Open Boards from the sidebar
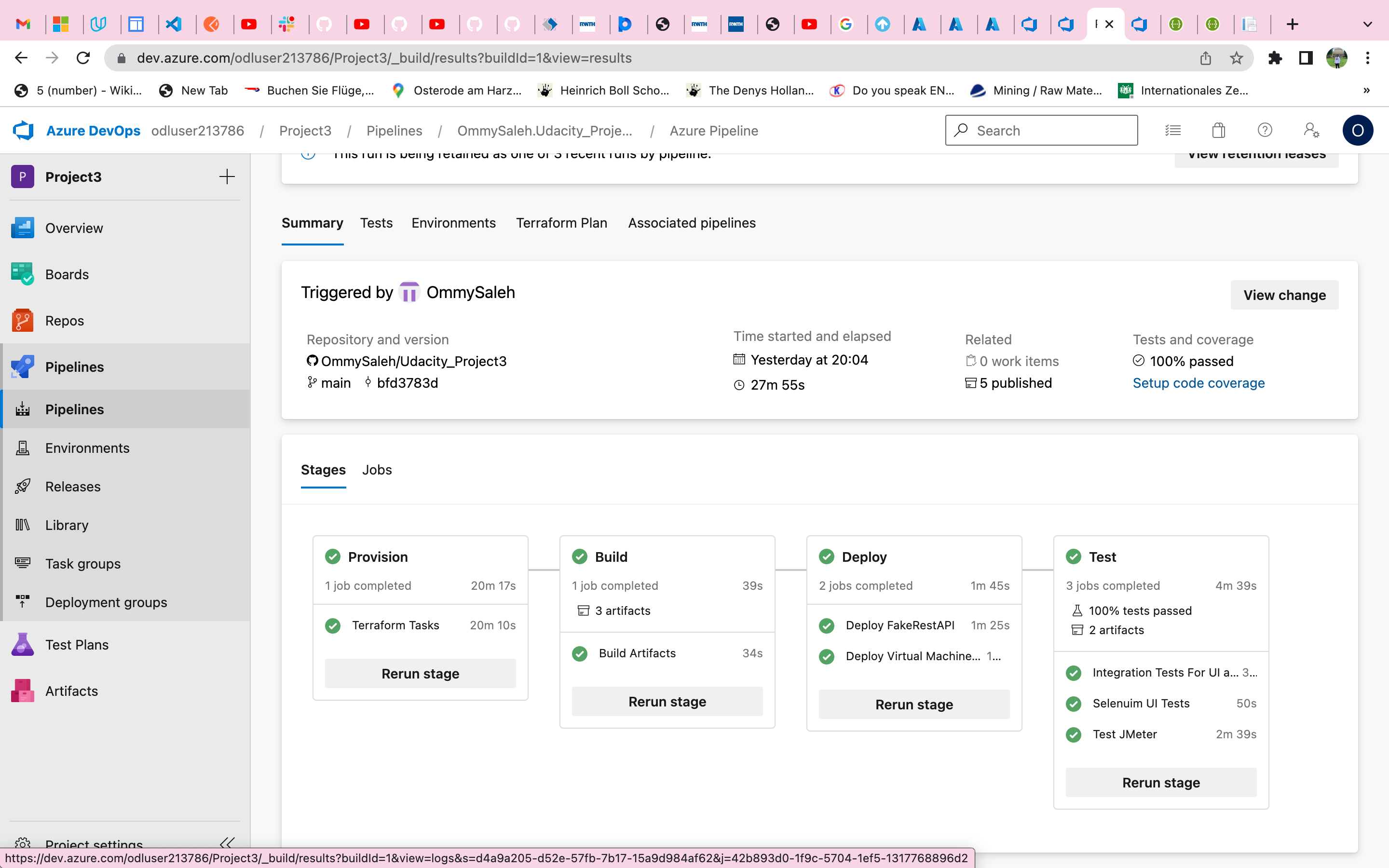This screenshot has width=1389, height=868. 67,274
